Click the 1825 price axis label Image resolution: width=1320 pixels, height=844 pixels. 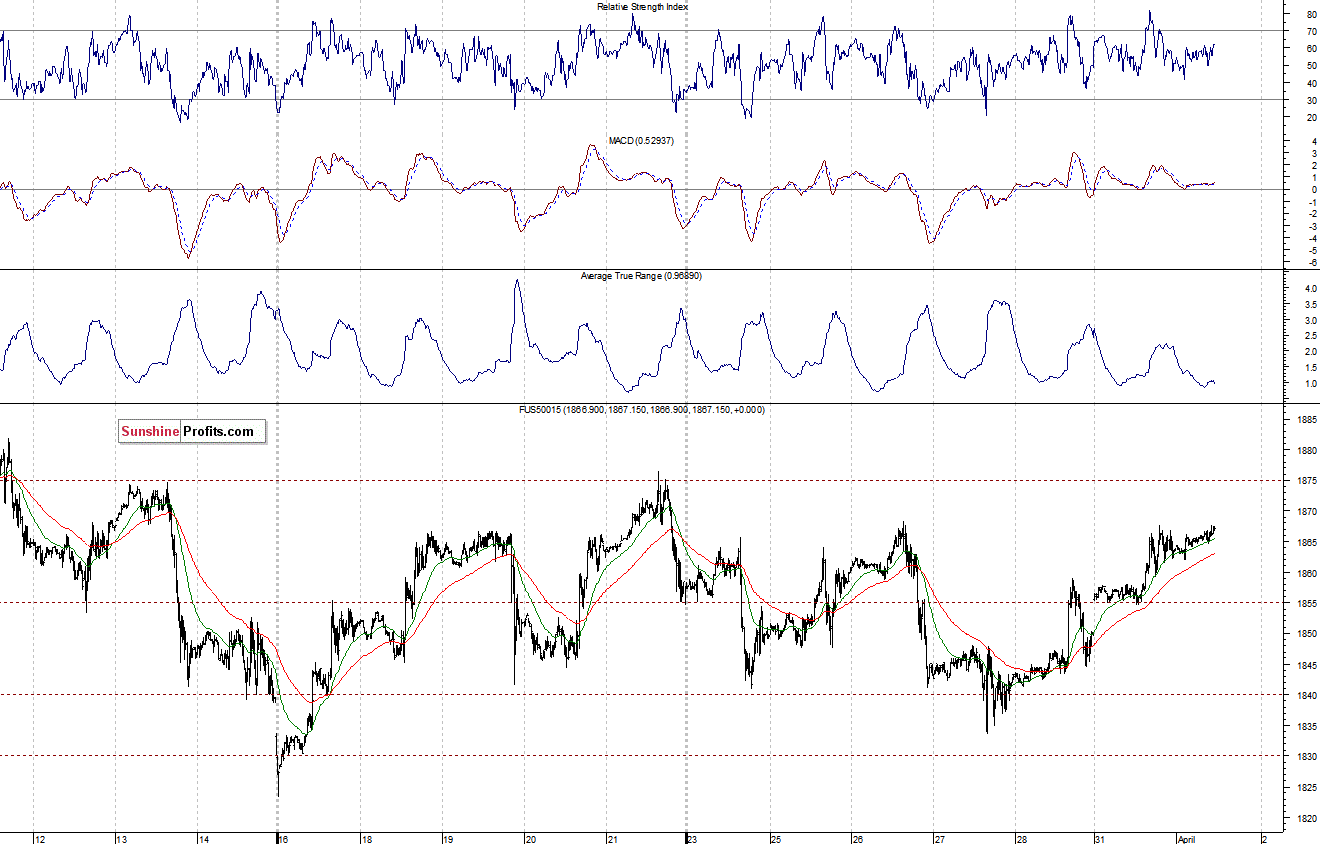pos(1307,788)
